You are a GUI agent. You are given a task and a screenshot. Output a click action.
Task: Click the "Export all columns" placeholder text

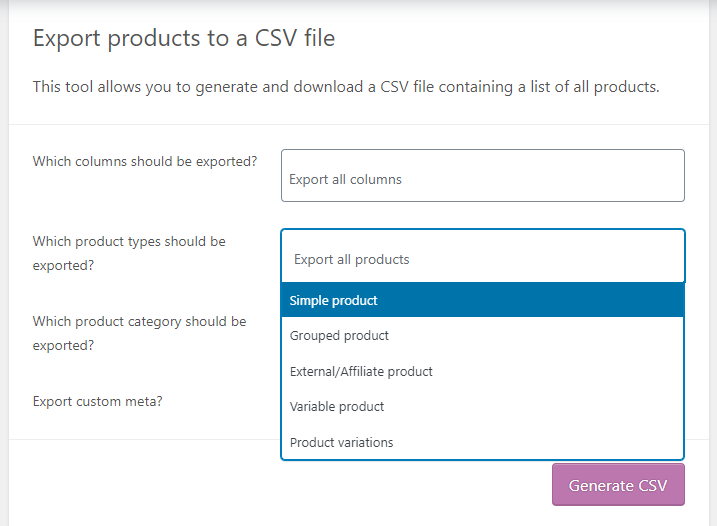point(345,180)
